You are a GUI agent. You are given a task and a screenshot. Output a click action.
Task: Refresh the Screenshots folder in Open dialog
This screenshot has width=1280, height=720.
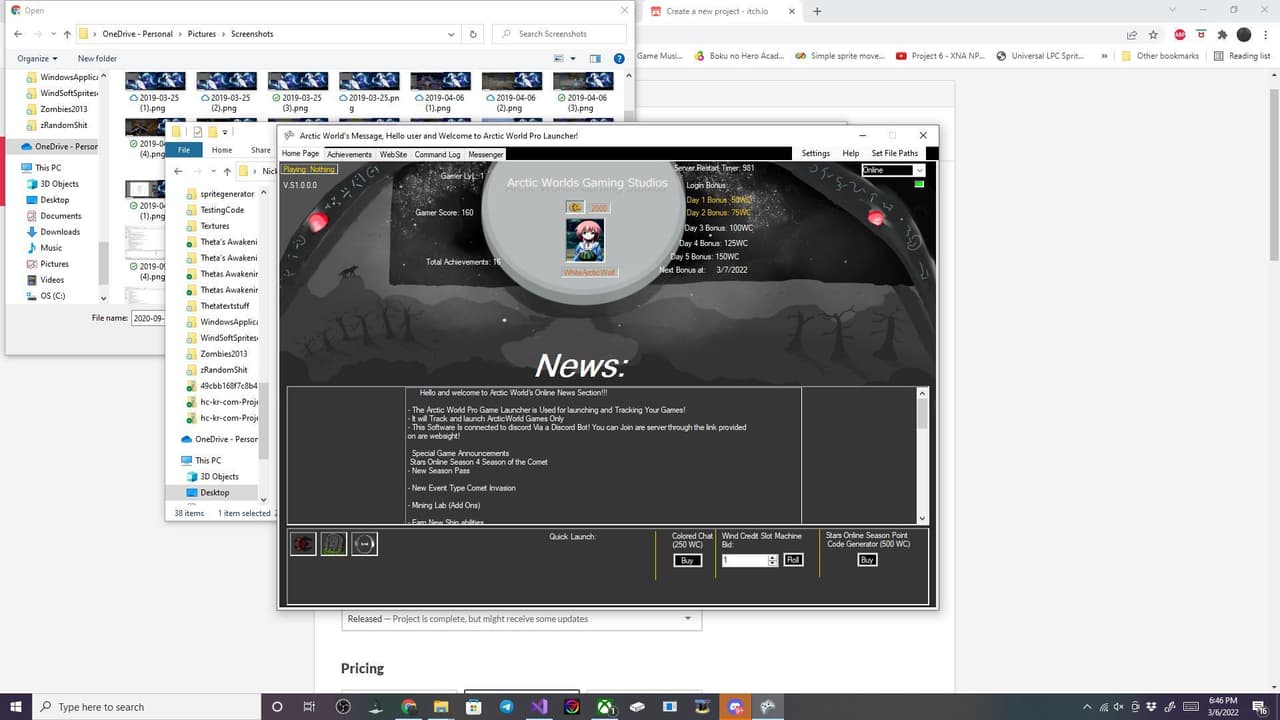tap(474, 34)
